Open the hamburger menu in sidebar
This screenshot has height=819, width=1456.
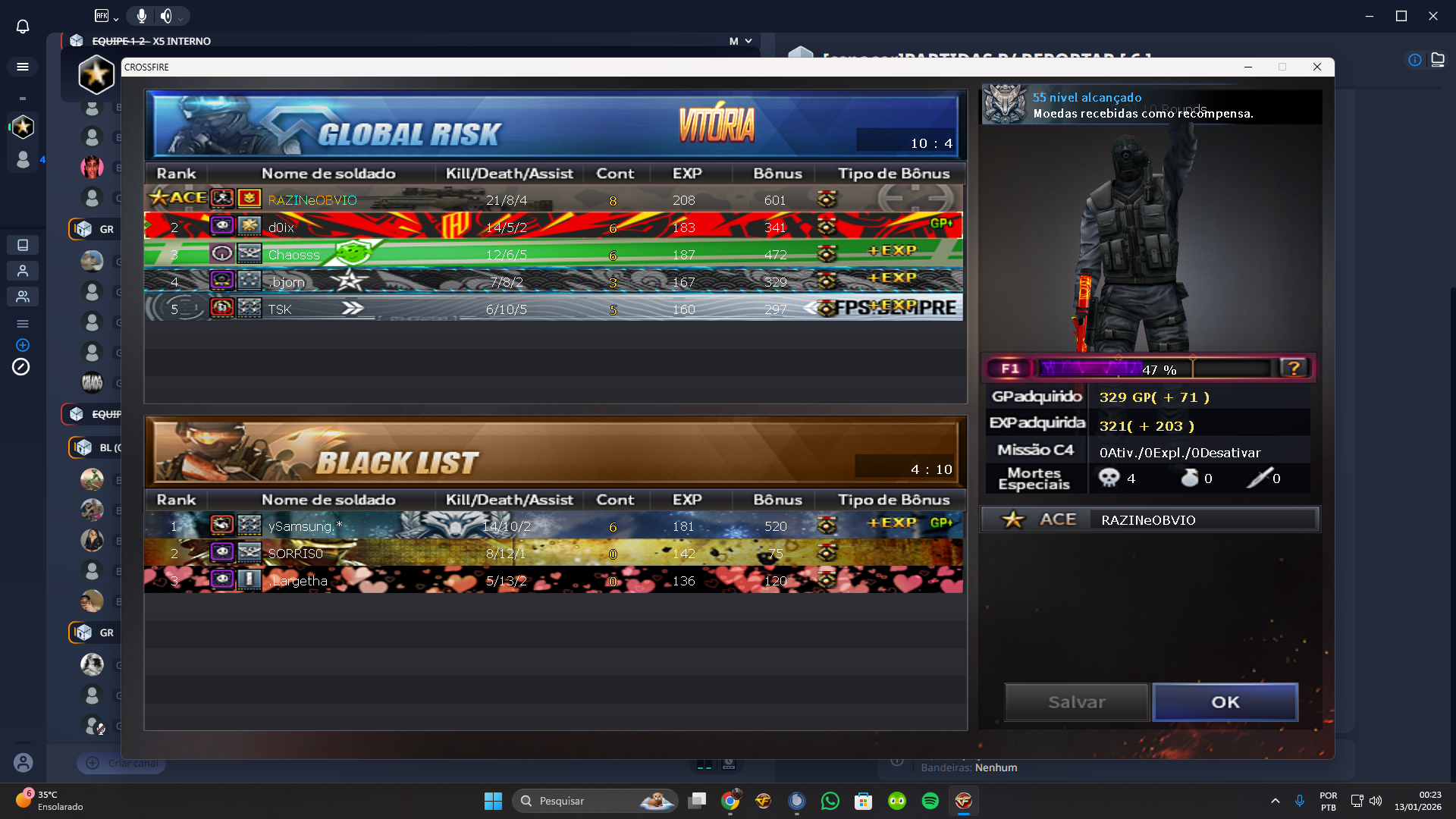(23, 67)
